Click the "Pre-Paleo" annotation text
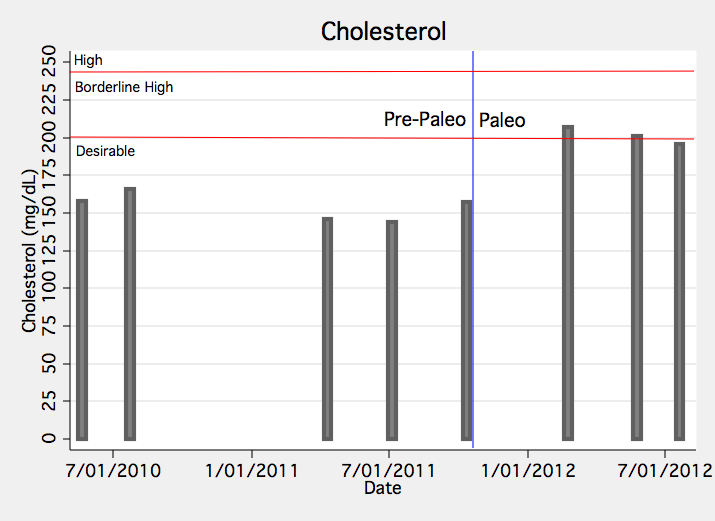 click(x=425, y=119)
